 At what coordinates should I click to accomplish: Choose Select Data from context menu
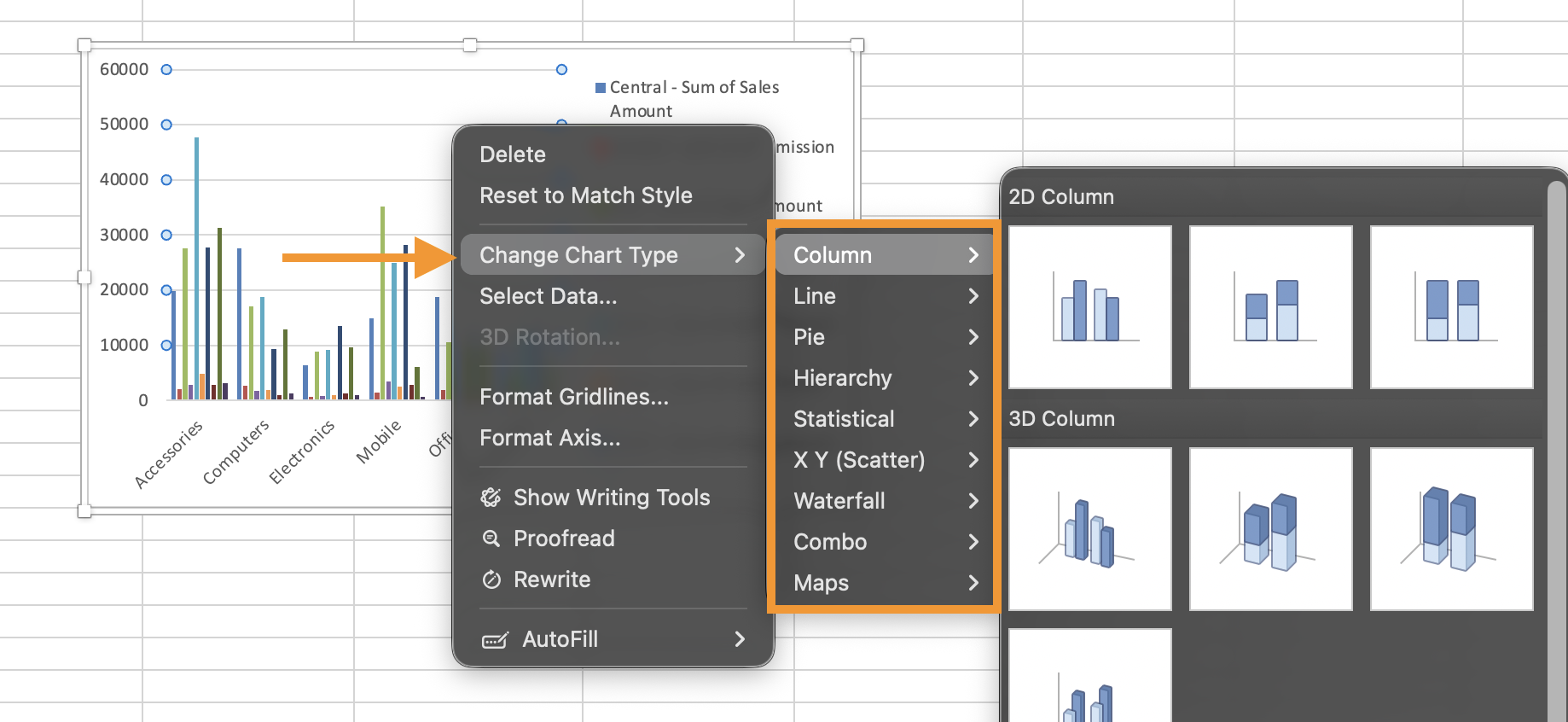(548, 296)
